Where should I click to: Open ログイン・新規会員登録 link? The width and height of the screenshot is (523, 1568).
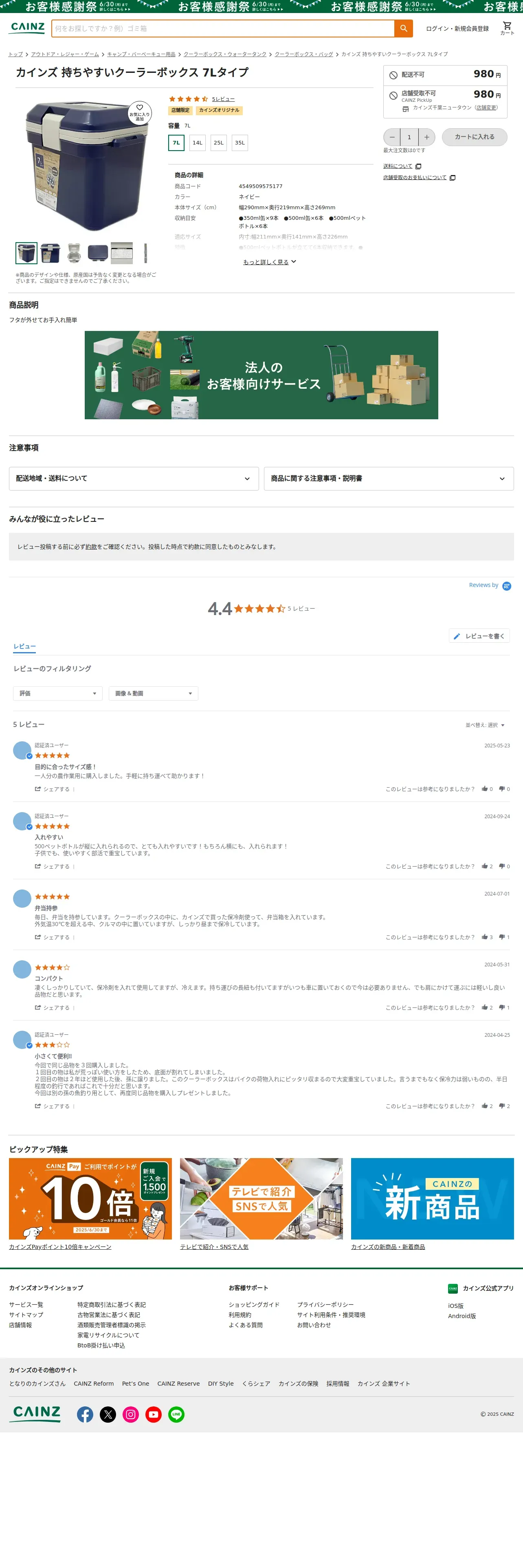457,28
